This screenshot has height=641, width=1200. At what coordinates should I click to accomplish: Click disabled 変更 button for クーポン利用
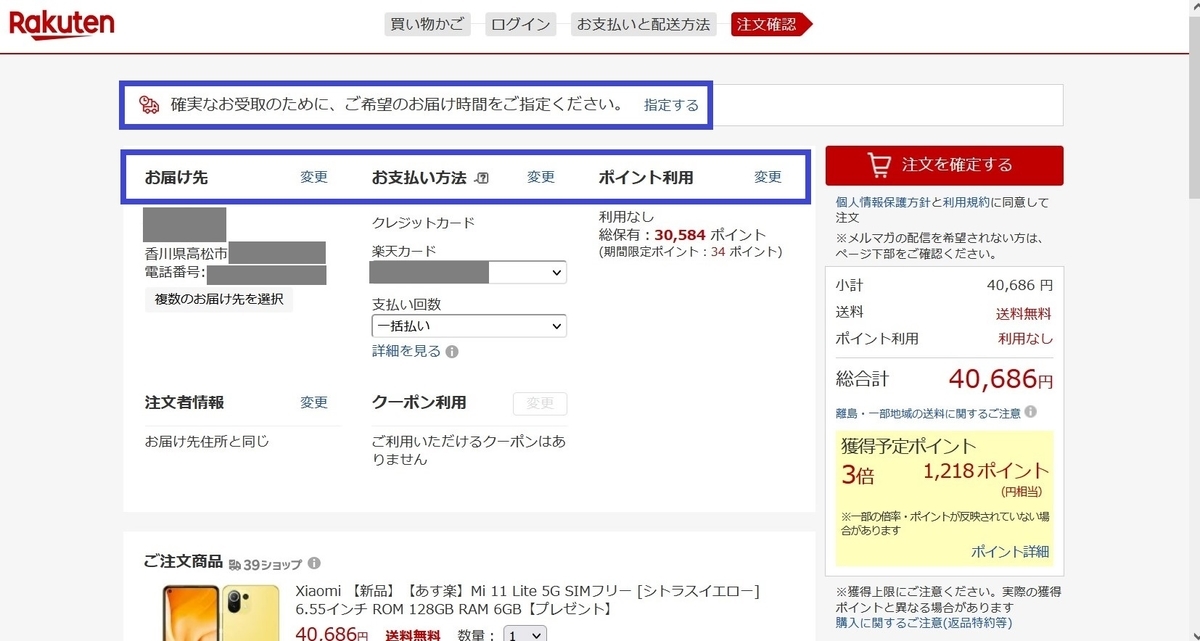[x=540, y=403]
